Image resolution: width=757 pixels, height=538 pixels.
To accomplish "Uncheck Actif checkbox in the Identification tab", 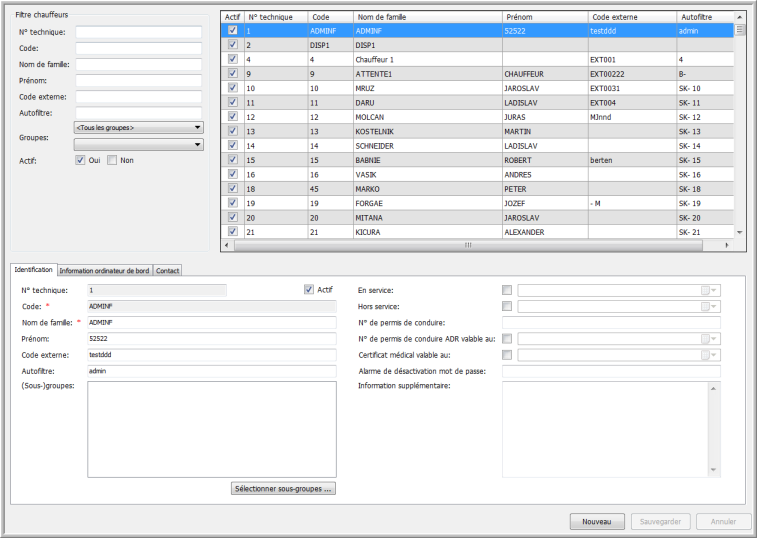I will coord(309,290).
